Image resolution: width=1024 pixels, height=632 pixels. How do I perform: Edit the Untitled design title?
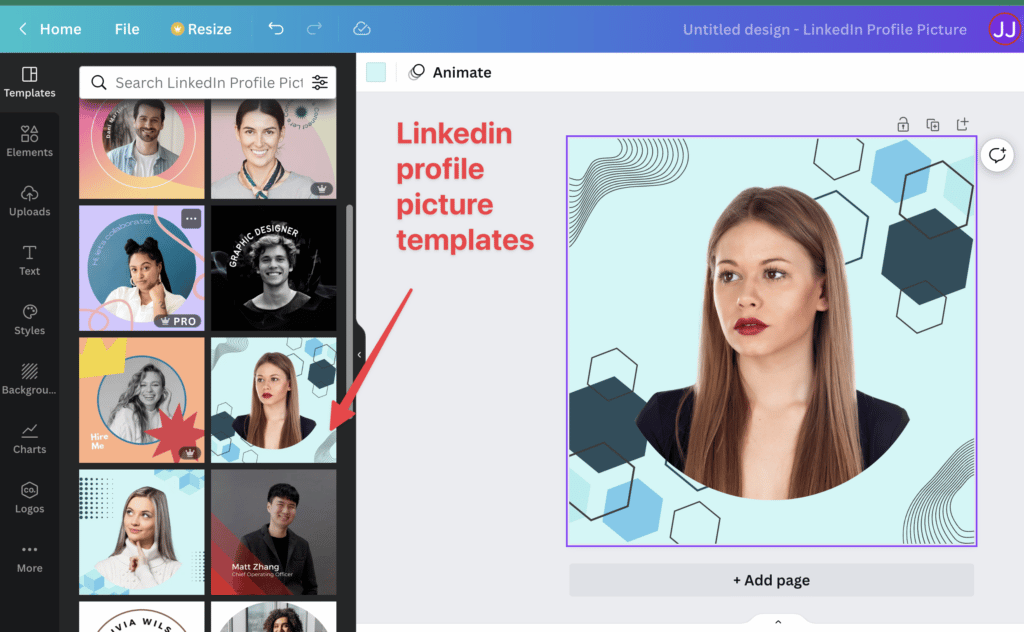(824, 29)
